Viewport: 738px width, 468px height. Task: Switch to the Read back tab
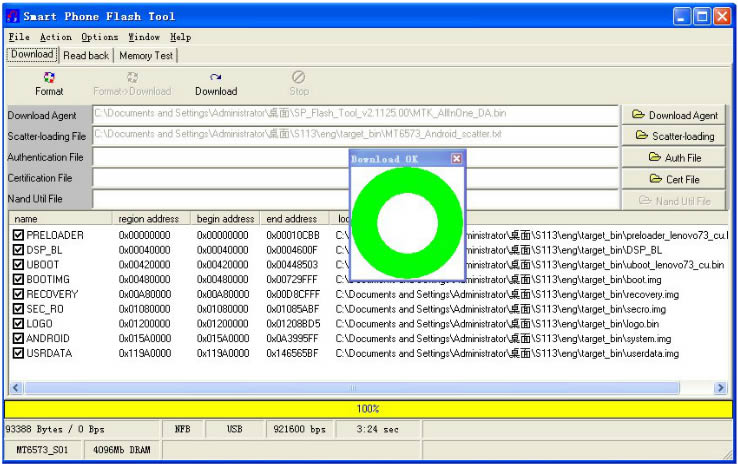[x=86, y=56]
